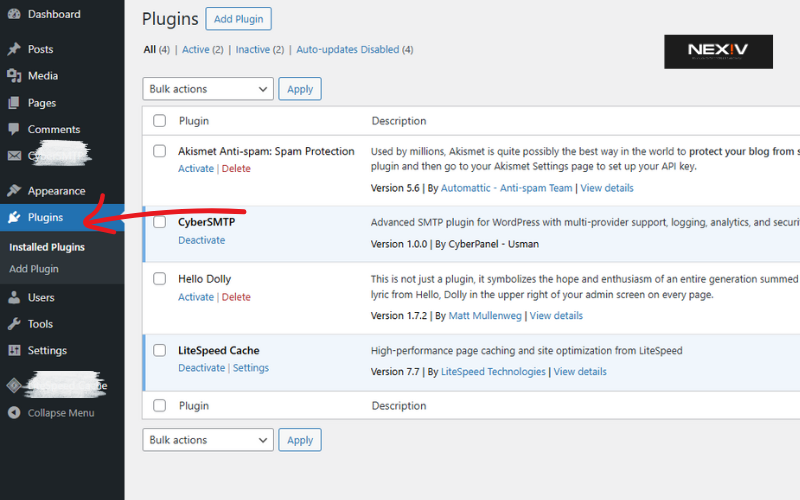Open the Media menu item
This screenshot has height=500, width=800.
(x=43, y=76)
